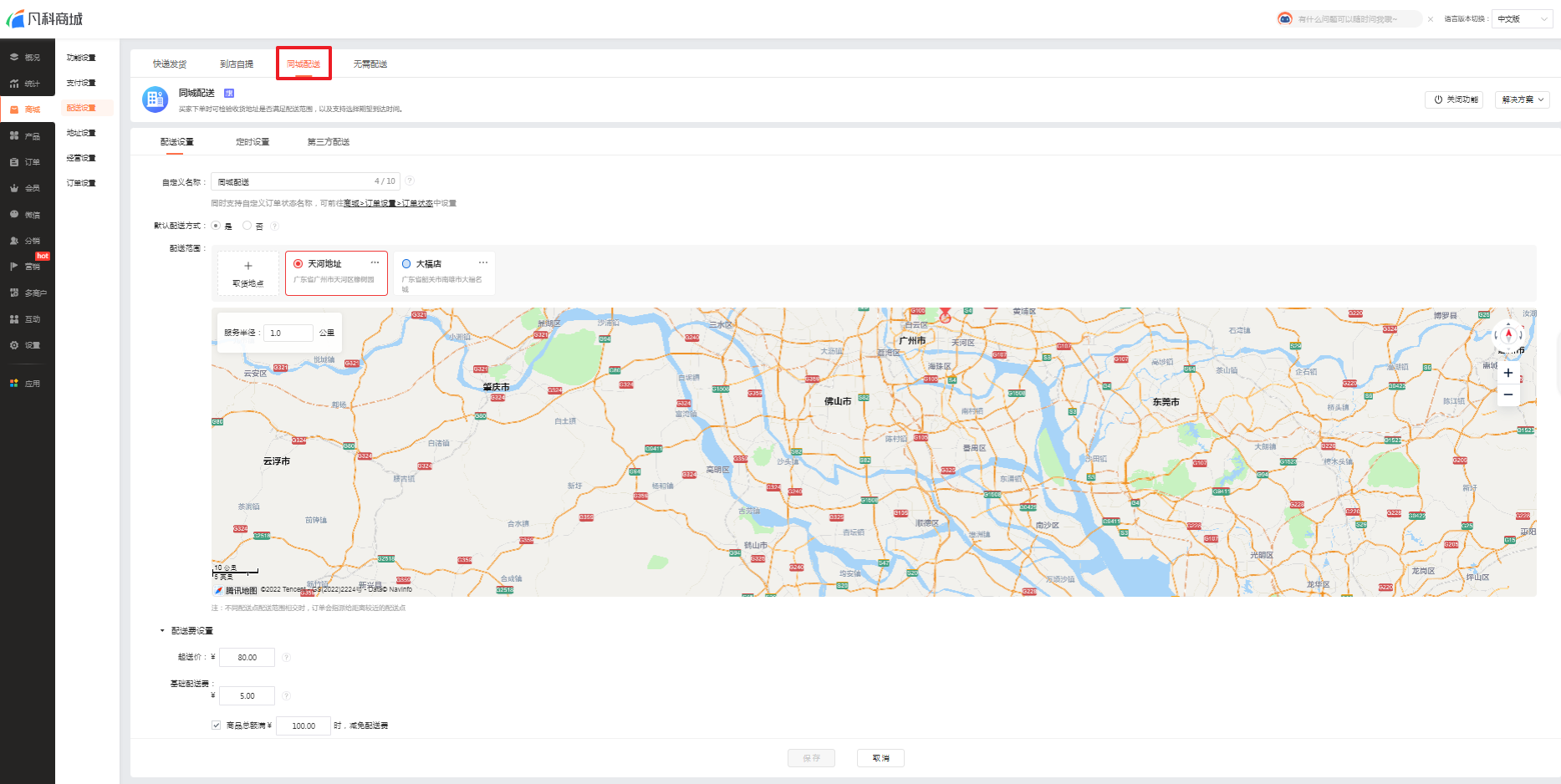1561x784 pixels.
Task: Click 自定义名称 text field
Action: coord(305,181)
